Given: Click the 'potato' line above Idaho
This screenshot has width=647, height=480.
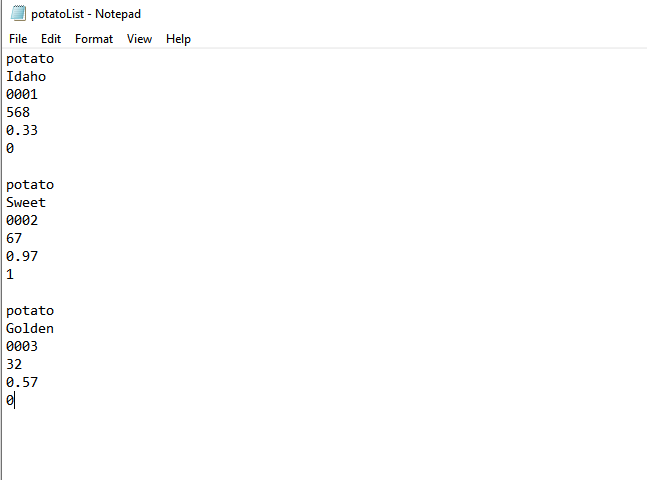Looking at the screenshot, I should point(30,59).
